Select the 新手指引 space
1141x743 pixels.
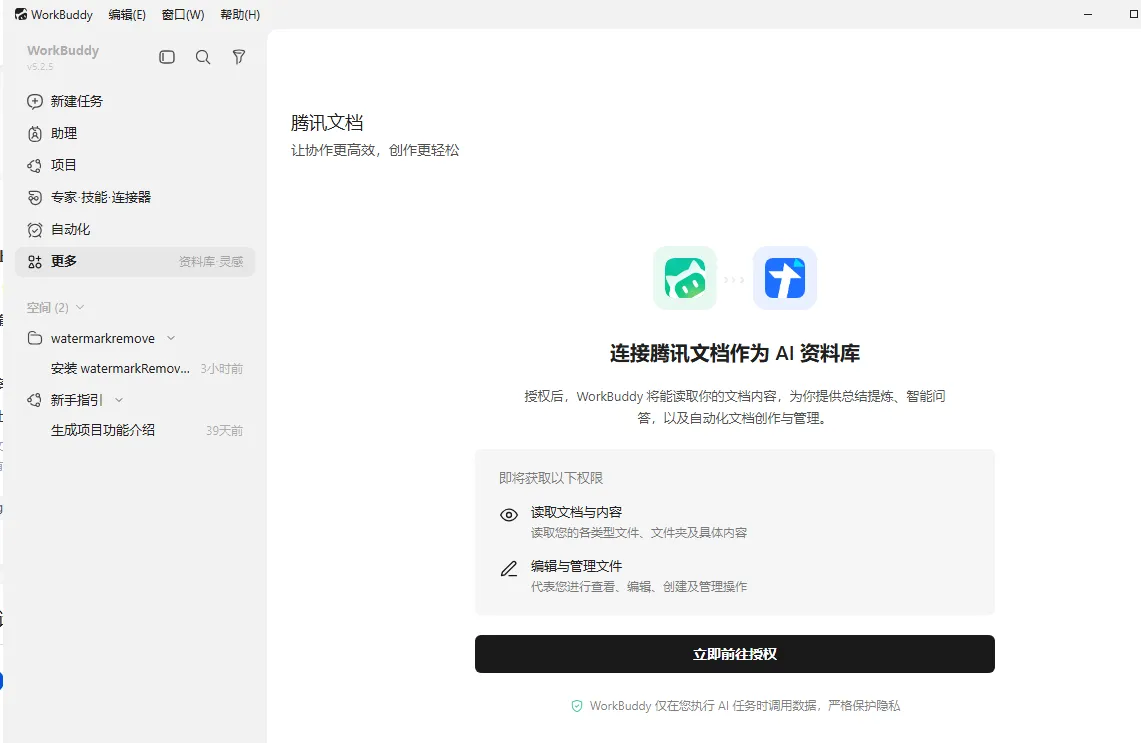[76, 400]
